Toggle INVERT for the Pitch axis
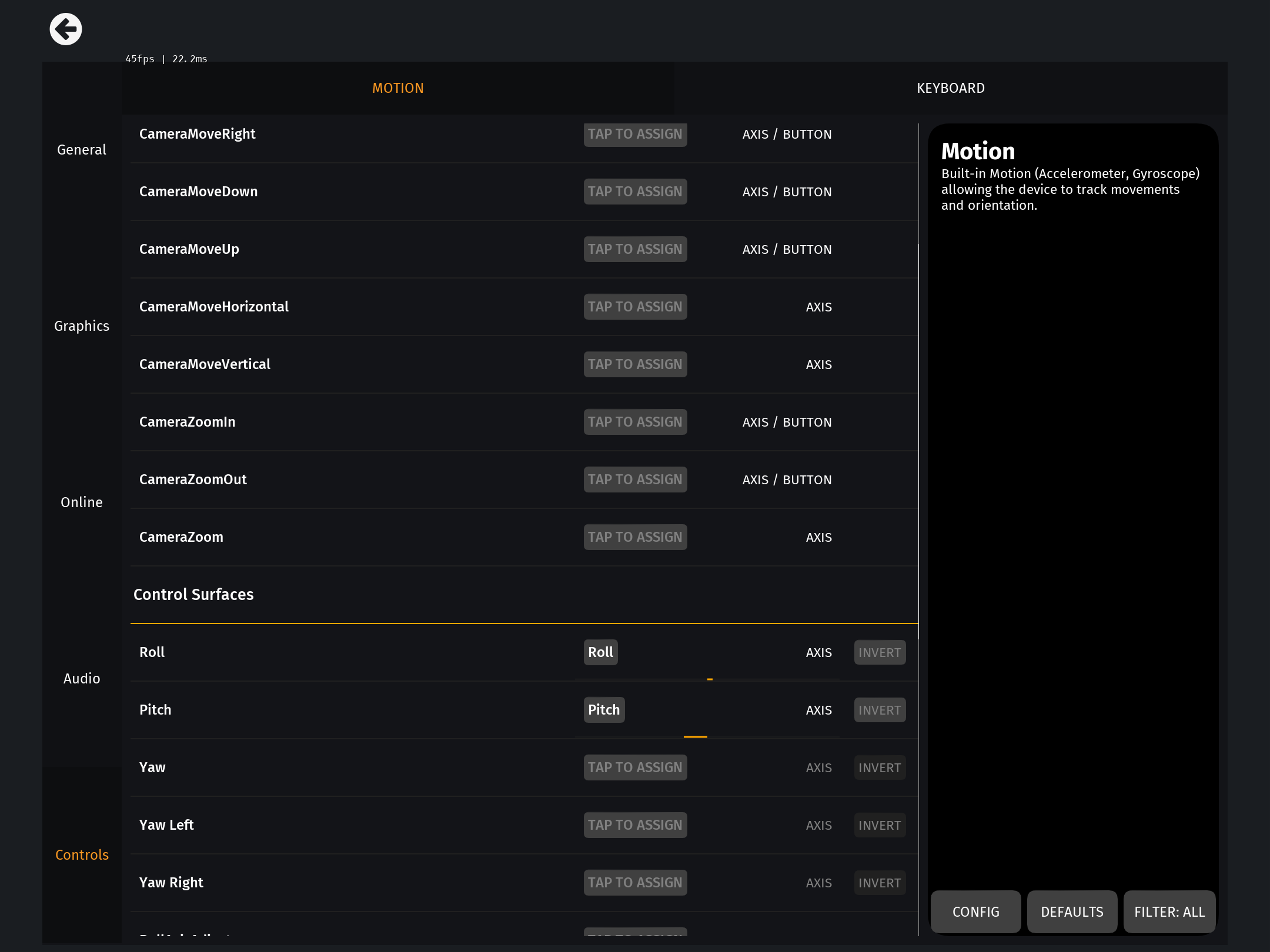Viewport: 1270px width, 952px height. point(880,710)
